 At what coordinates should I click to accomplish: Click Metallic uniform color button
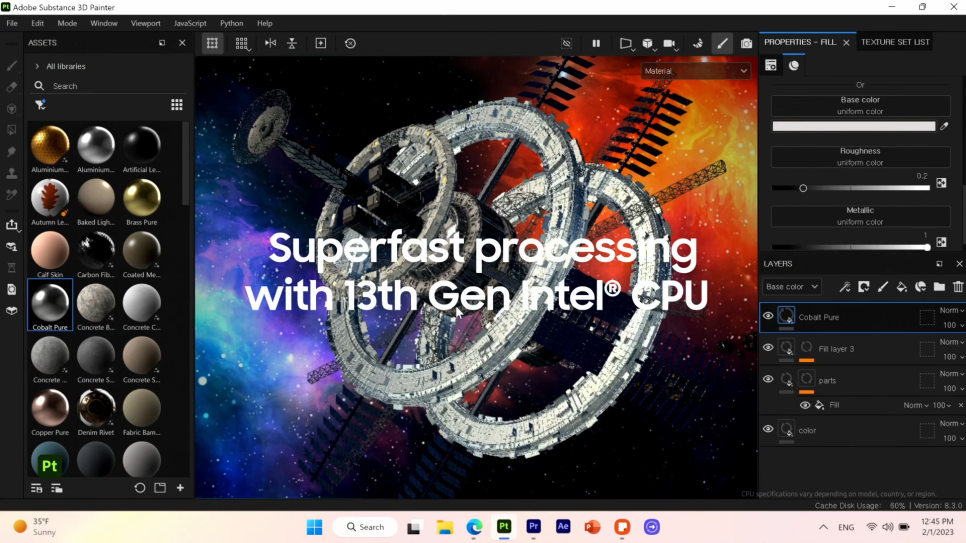(860, 216)
